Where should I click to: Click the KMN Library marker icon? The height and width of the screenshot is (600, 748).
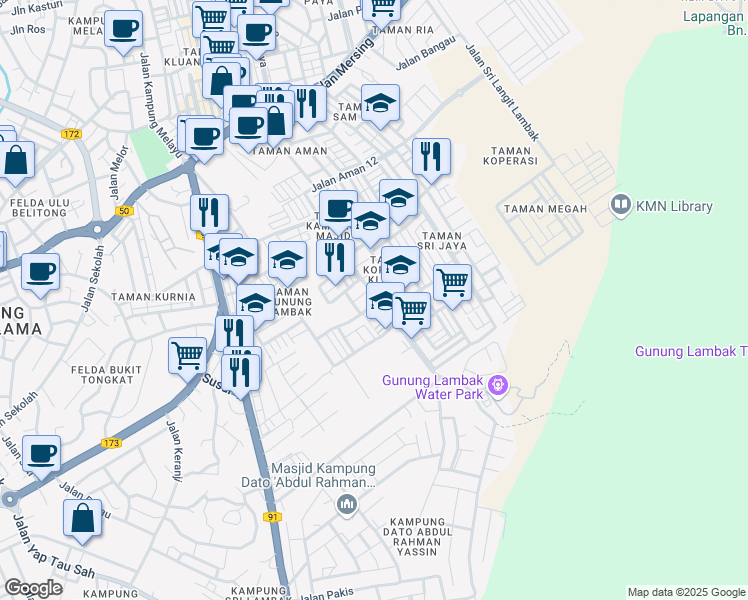pyautogui.click(x=621, y=205)
